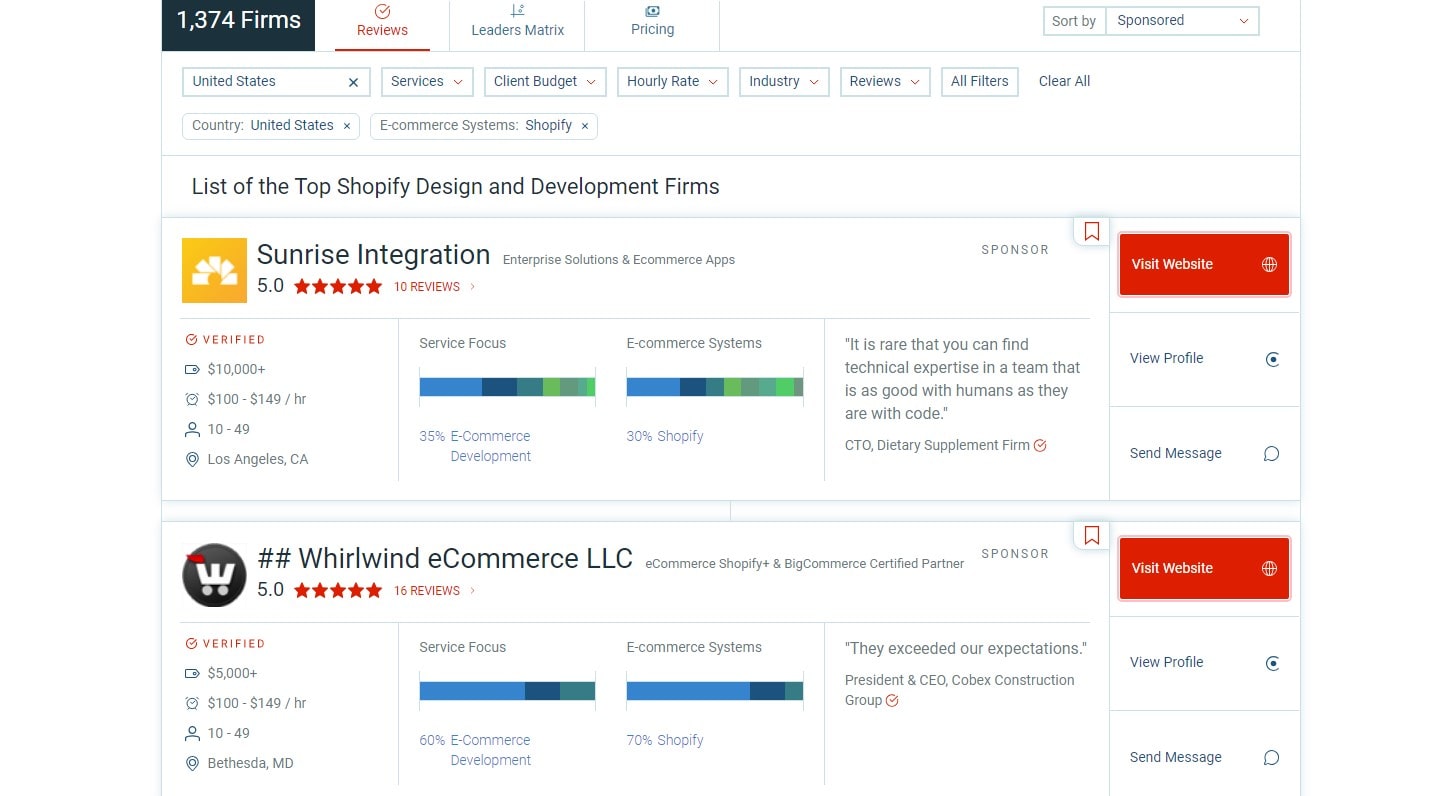Click the five-star rating for Sunrise Integration
The height and width of the screenshot is (796, 1442).
[338, 287]
